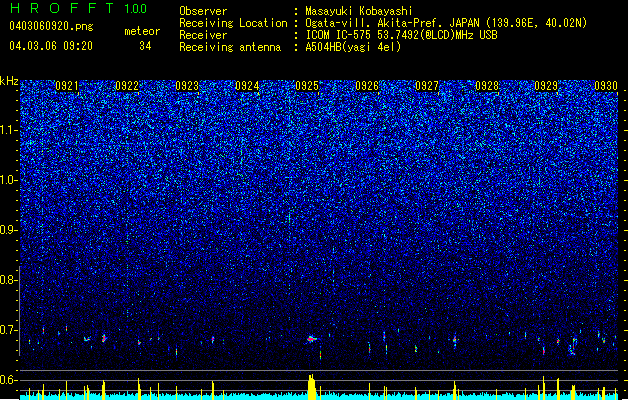Click the 0925 time marker
629x400 pixels.
click(307, 86)
